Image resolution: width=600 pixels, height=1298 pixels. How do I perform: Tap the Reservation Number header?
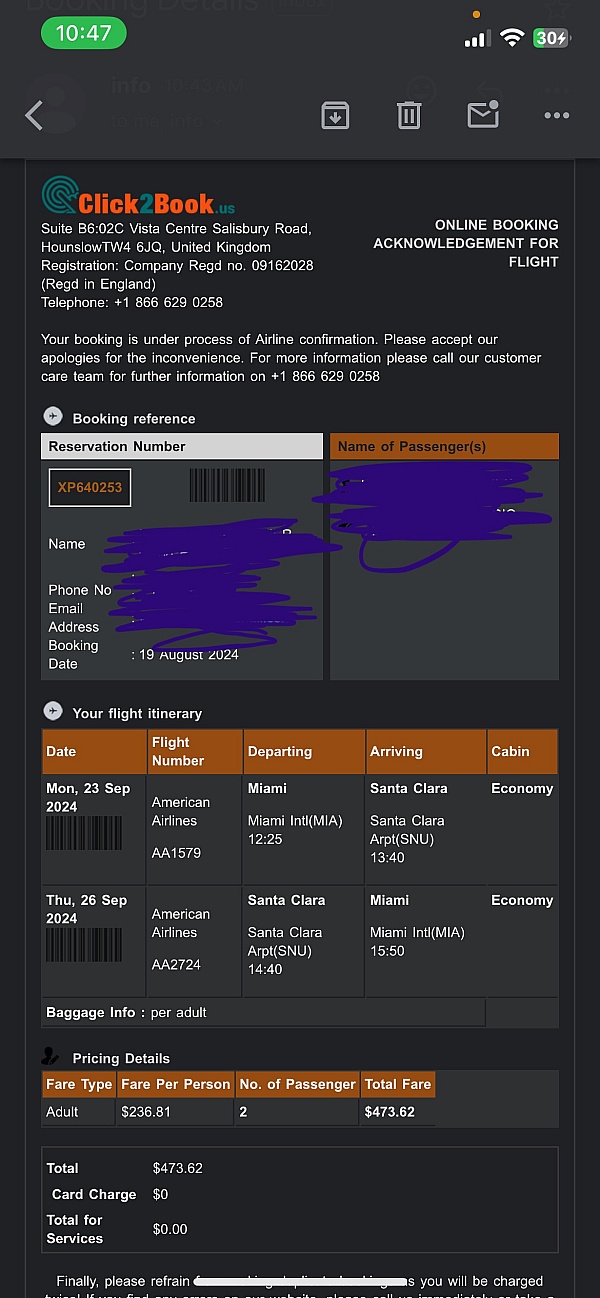(x=182, y=446)
